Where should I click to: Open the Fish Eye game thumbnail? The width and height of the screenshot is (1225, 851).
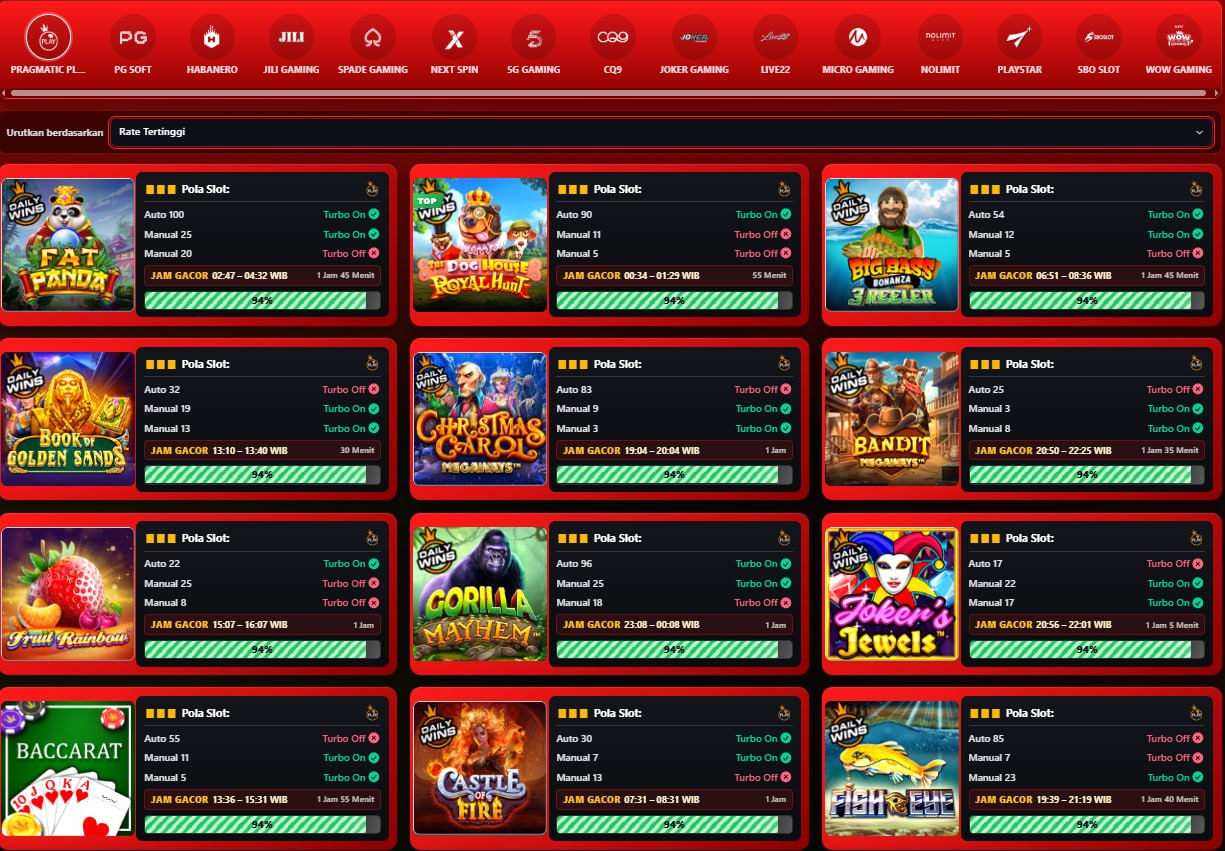point(892,768)
